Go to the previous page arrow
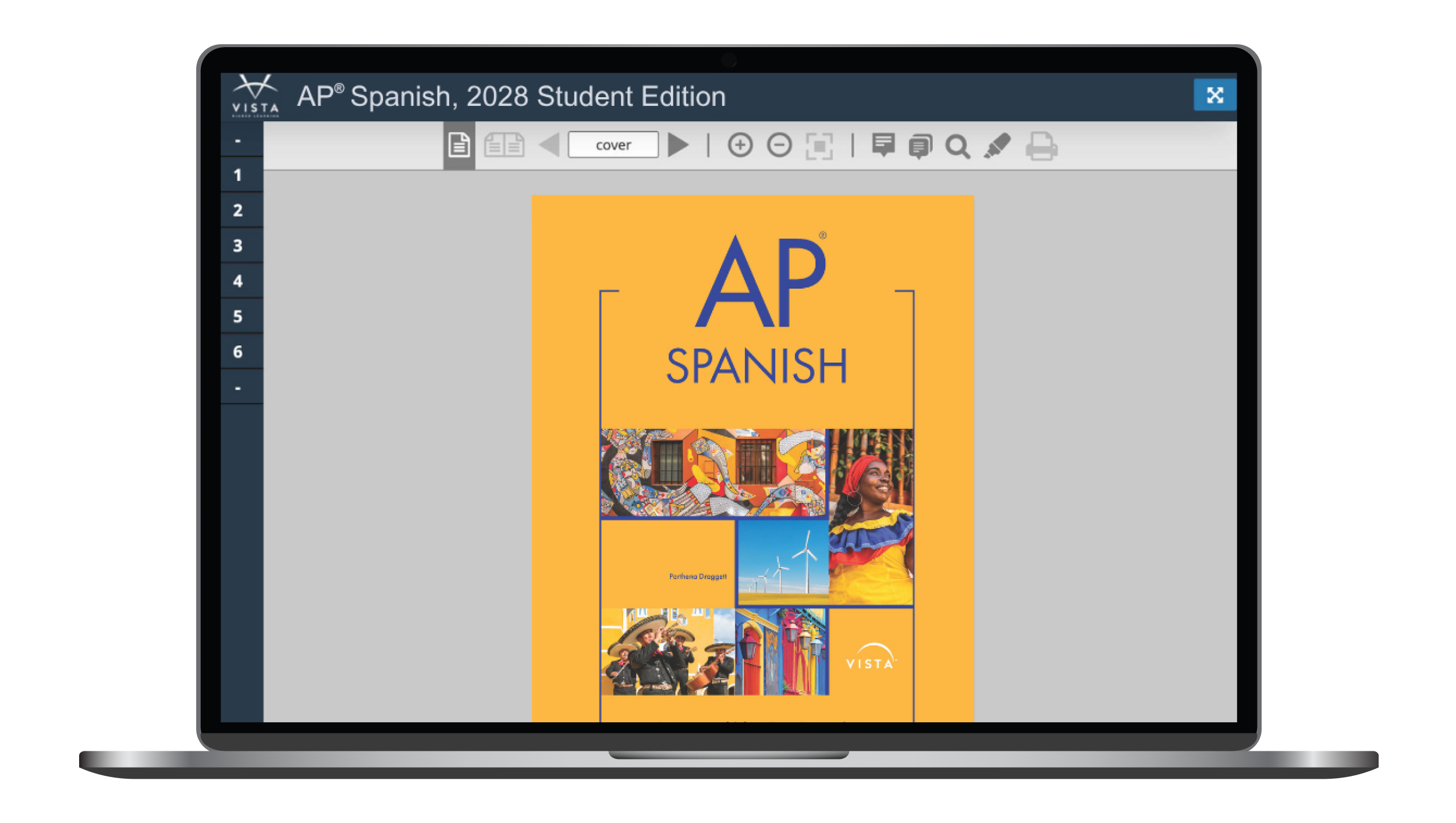The image size is (1456, 823). pos(549,145)
